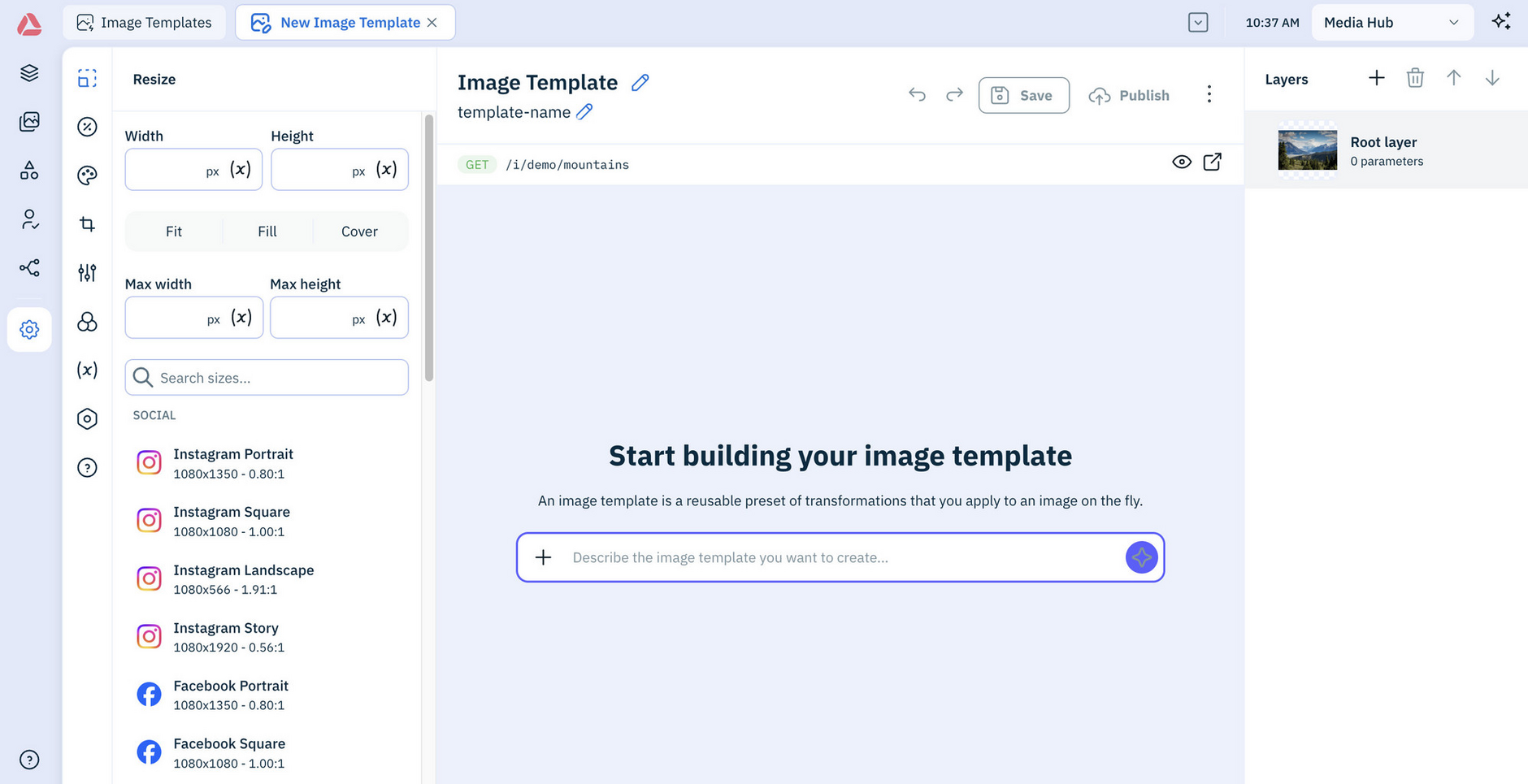Choose the Instagram Story size preset

267,637
